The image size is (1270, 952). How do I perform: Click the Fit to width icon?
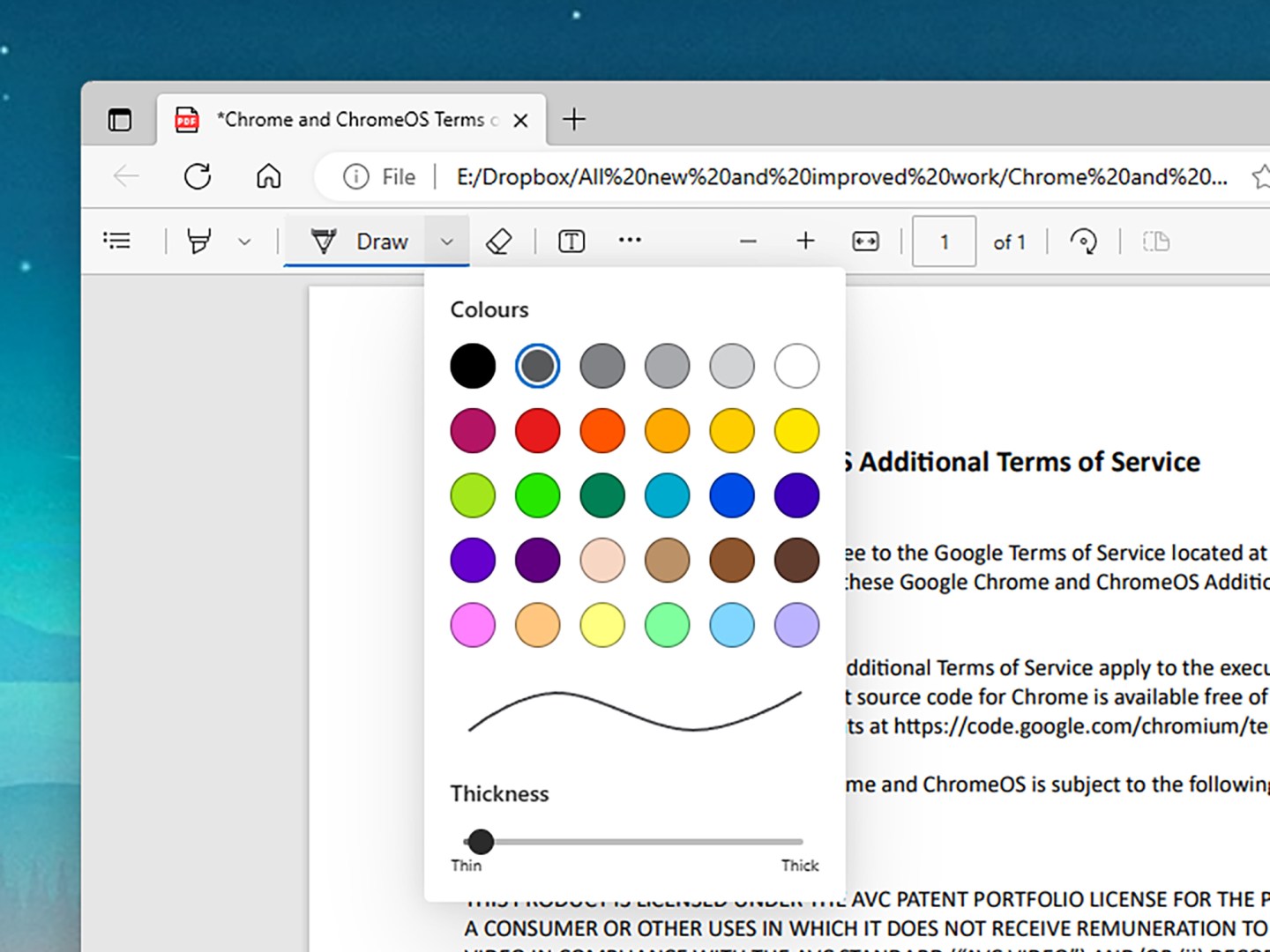tap(865, 241)
